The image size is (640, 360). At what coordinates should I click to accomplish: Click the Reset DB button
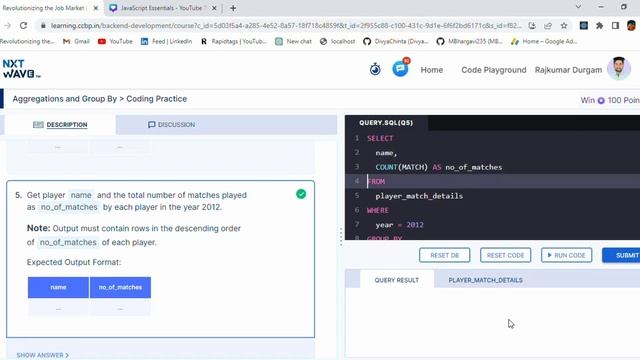pos(444,255)
